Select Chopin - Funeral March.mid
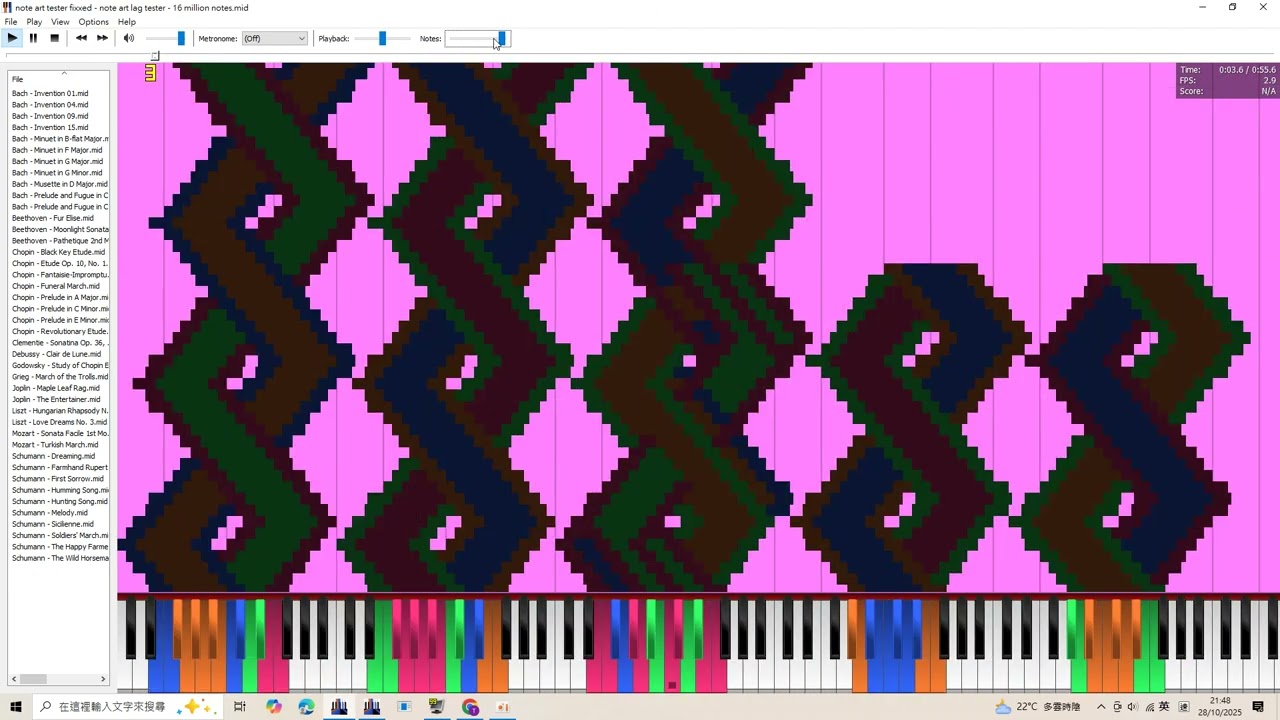This screenshot has width=1280, height=720. tap(56, 286)
